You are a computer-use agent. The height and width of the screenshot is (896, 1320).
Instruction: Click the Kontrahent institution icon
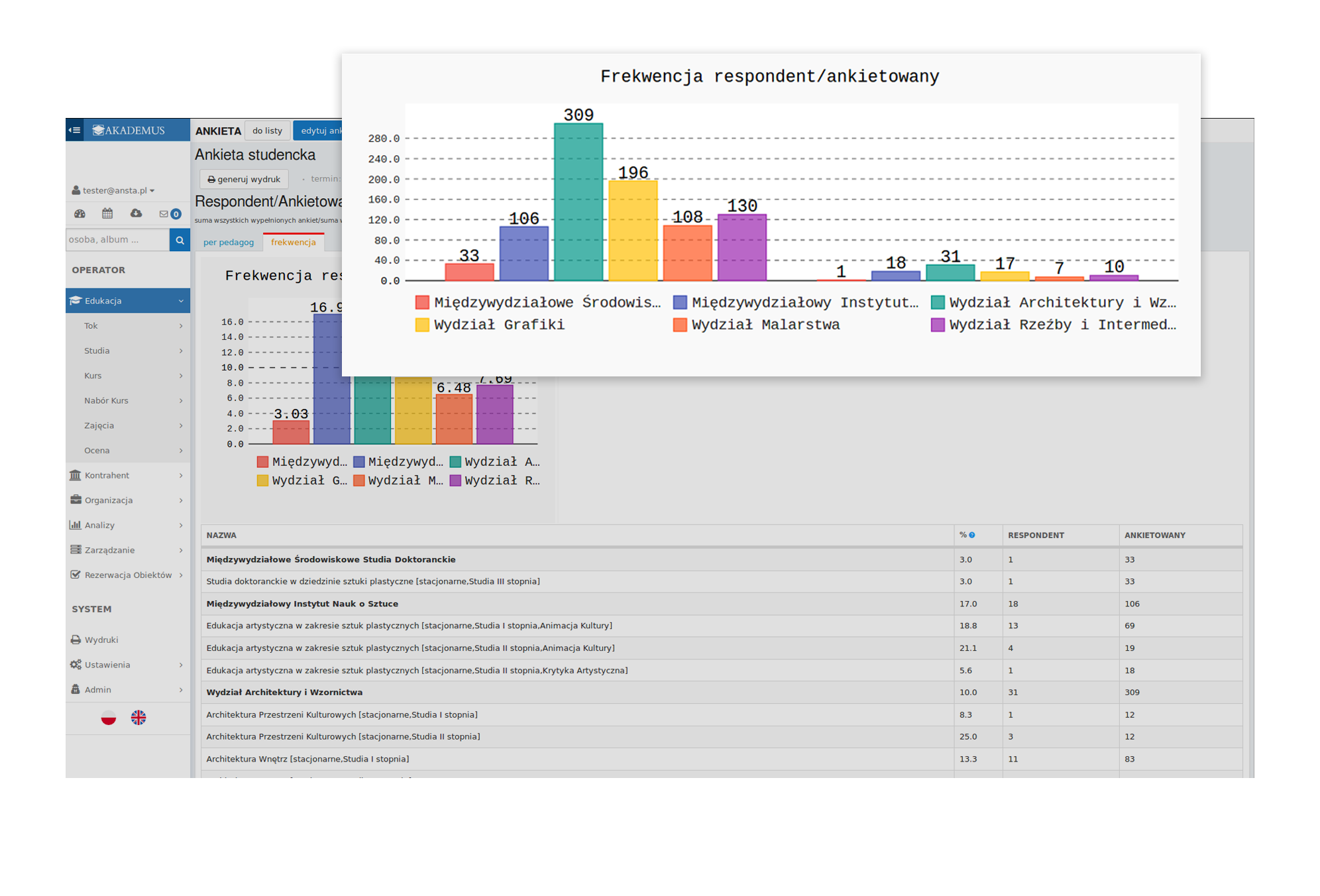(x=76, y=475)
